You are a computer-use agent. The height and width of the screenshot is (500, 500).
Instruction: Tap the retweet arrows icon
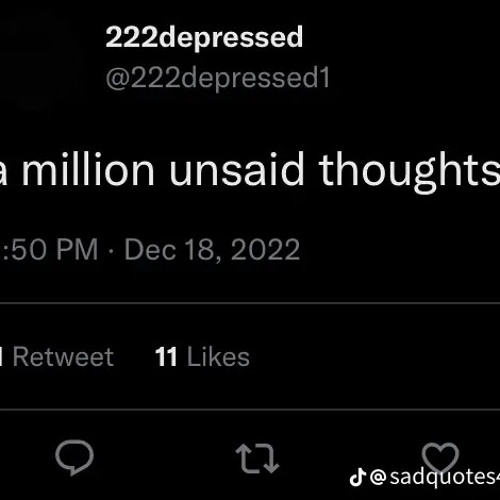click(x=257, y=458)
